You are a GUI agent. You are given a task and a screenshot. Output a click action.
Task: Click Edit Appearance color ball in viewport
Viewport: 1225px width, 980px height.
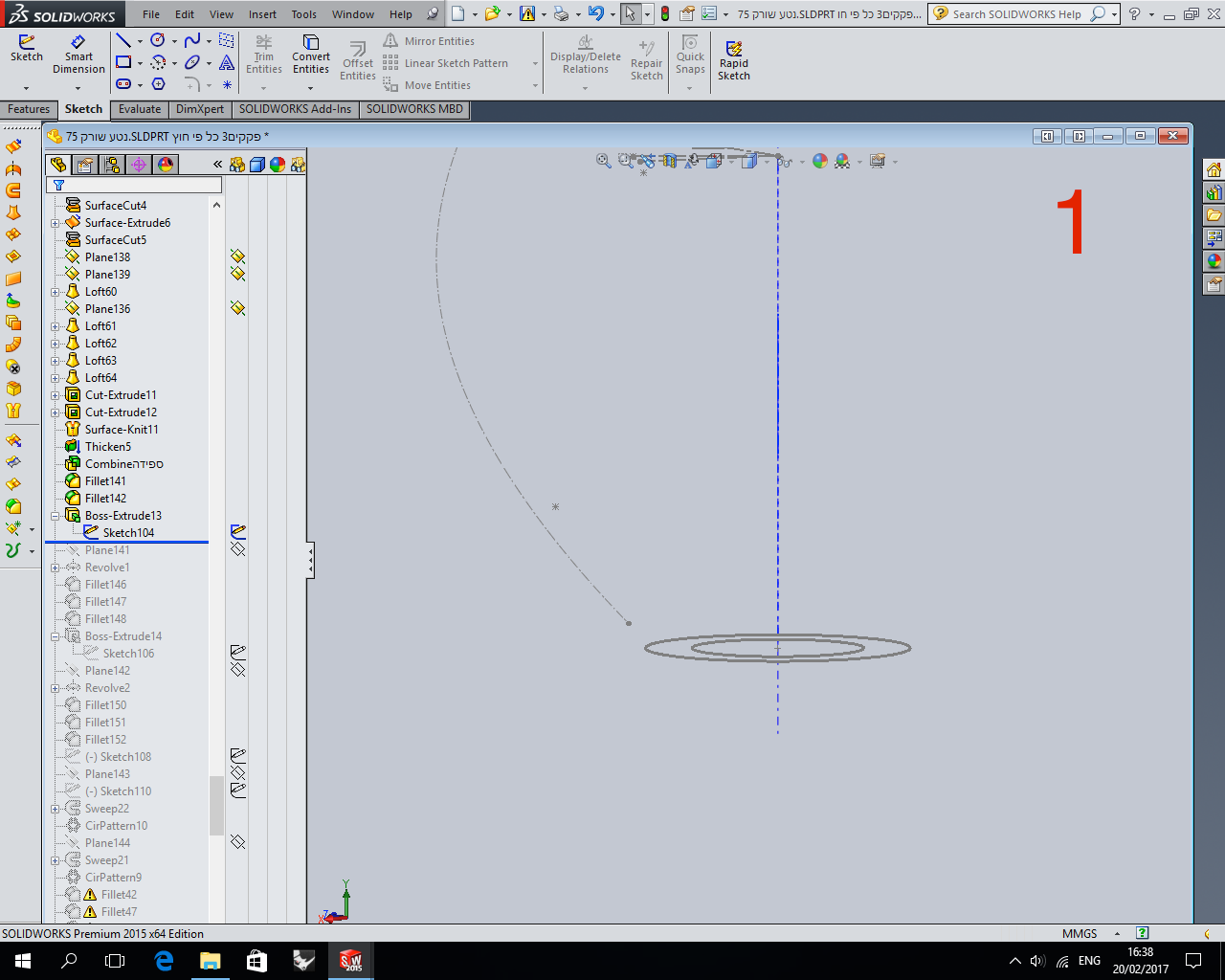820,161
